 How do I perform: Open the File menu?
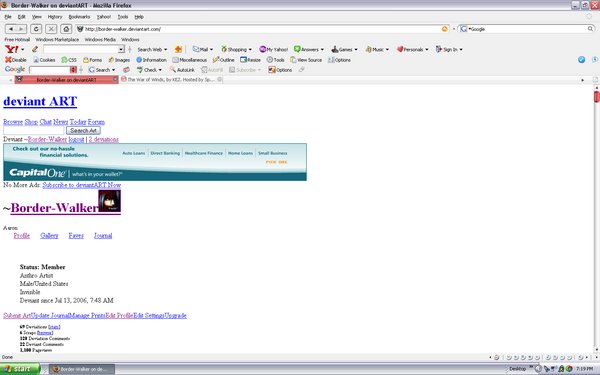click(x=8, y=17)
